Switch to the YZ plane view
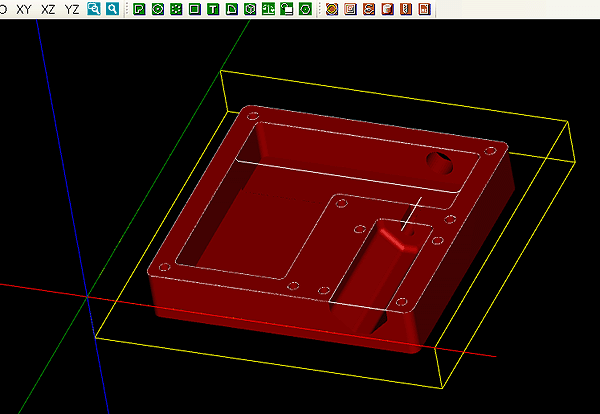This screenshot has height=414, width=600. pos(72,9)
